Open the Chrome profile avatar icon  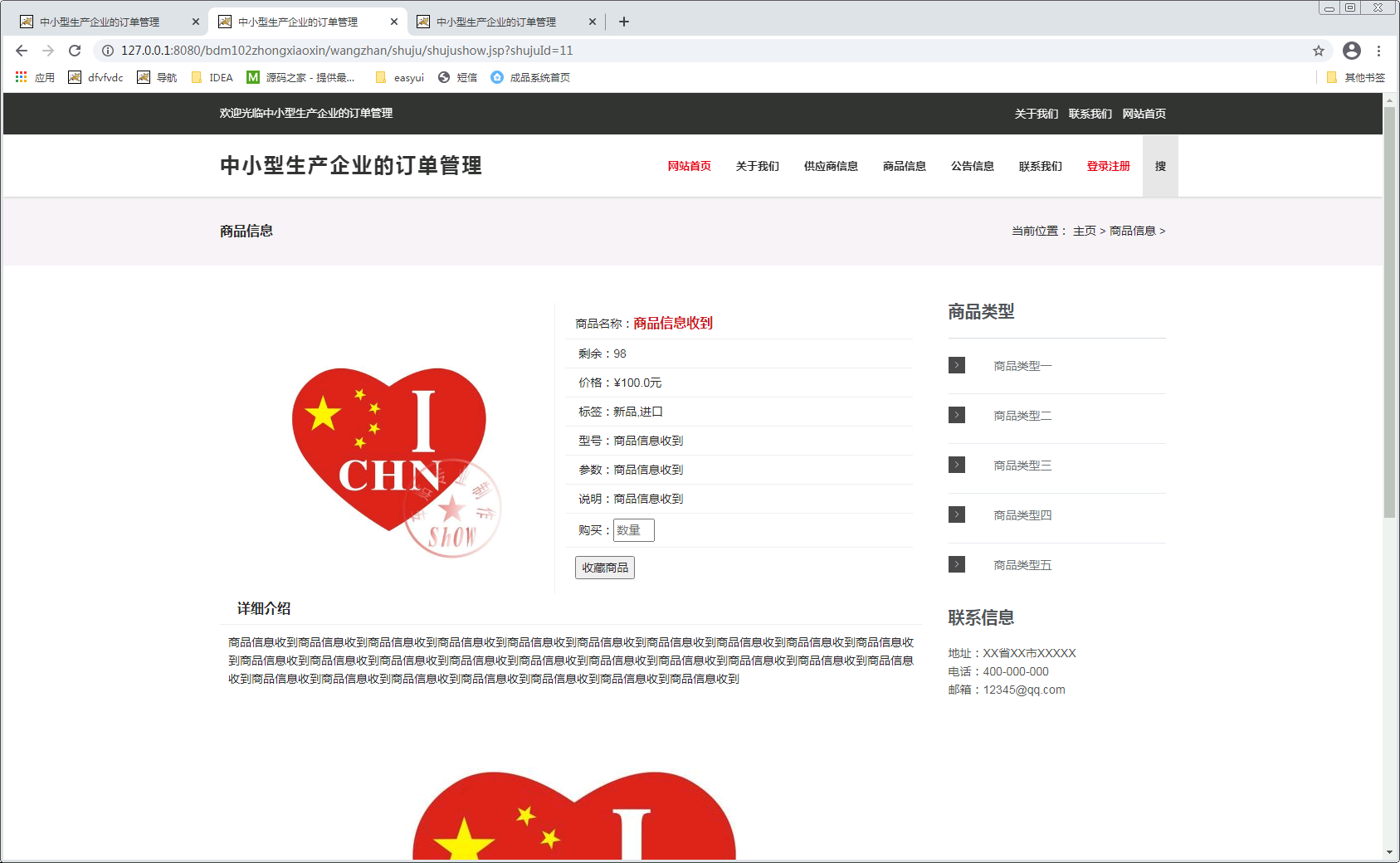pos(1352,51)
